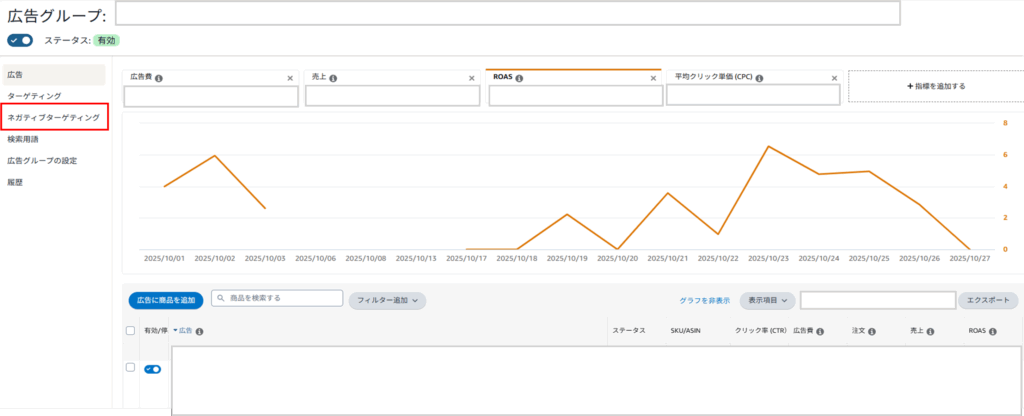Select 検索用語 from the left menu
Image resolution: width=1024 pixels, height=416 pixels.
23,139
